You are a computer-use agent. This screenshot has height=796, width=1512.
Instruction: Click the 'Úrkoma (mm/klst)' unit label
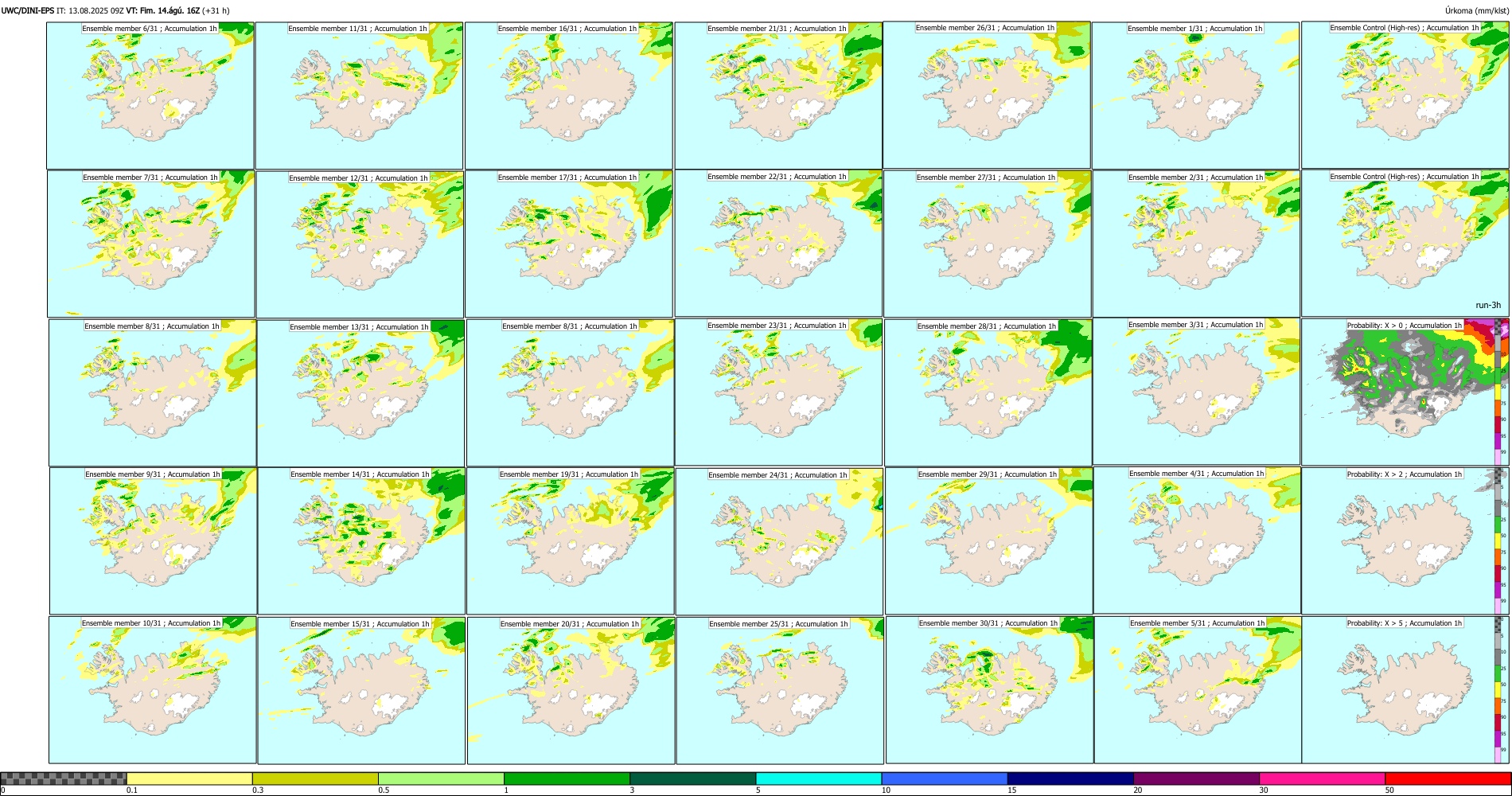pyautogui.click(x=1476, y=10)
